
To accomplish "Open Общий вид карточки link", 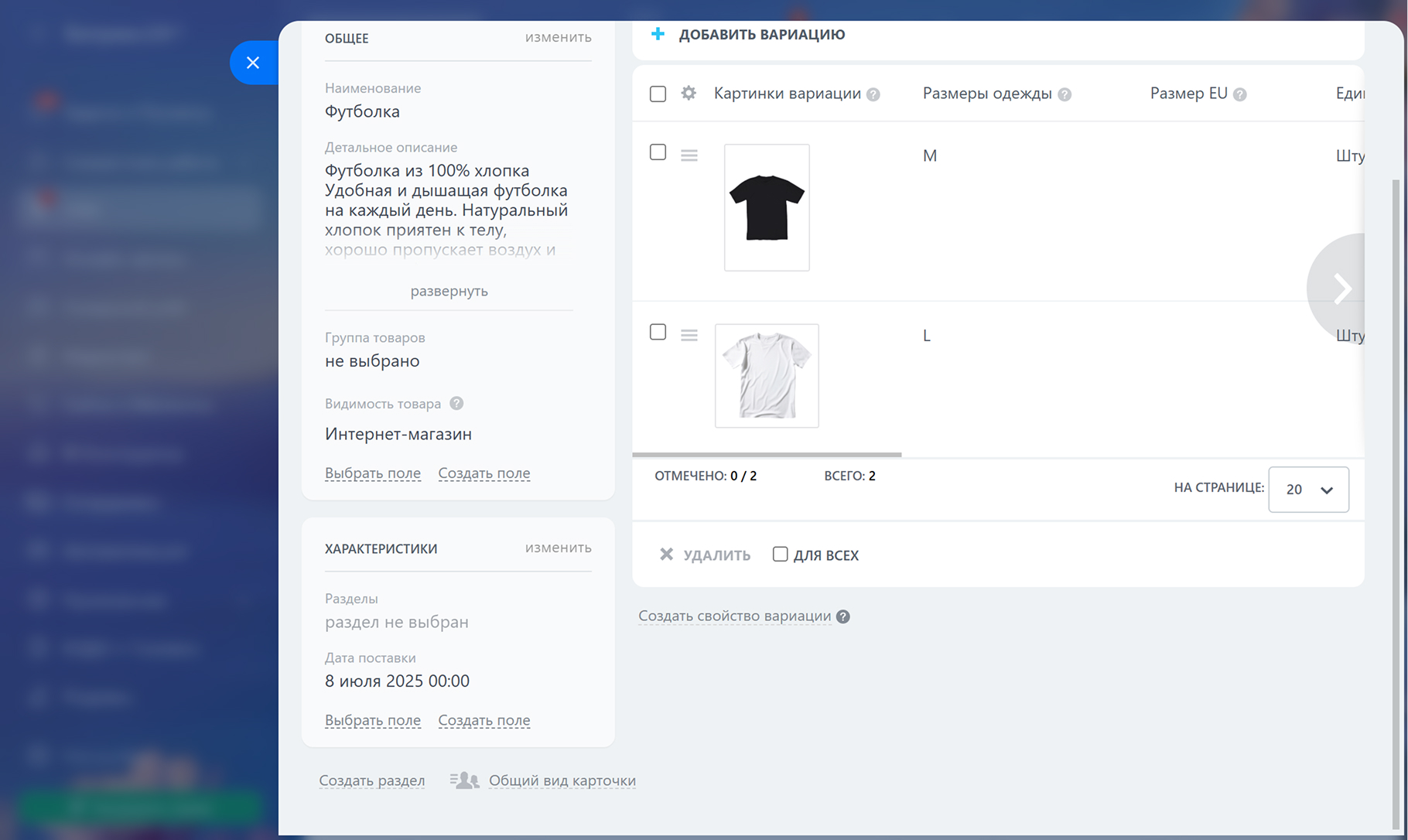I will click(x=562, y=780).
